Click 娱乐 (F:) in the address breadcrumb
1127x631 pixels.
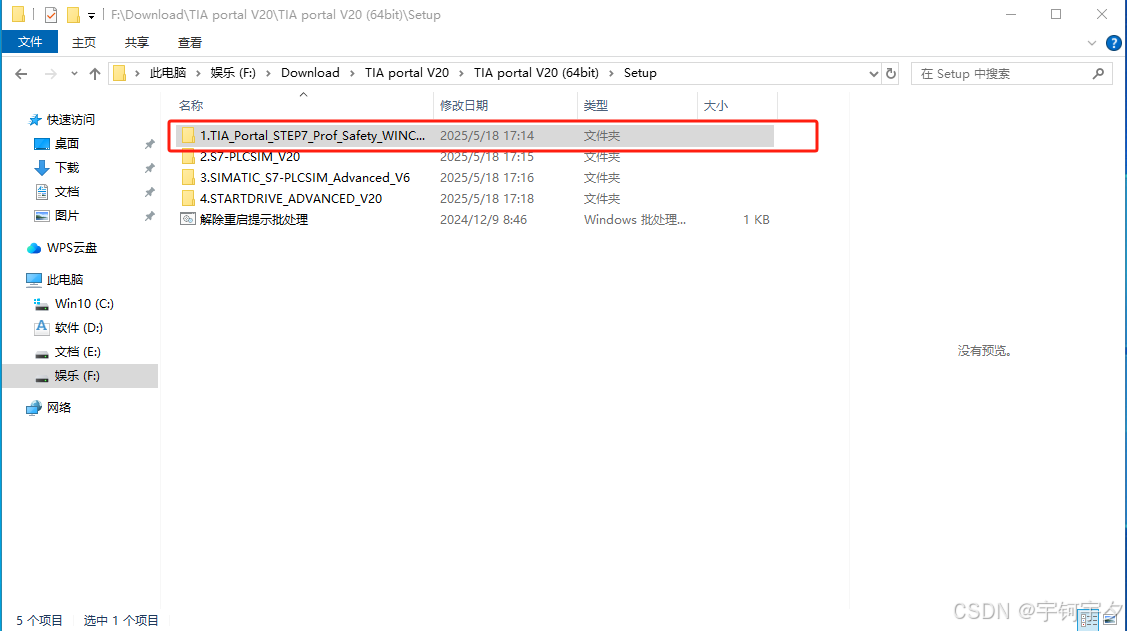(x=233, y=73)
